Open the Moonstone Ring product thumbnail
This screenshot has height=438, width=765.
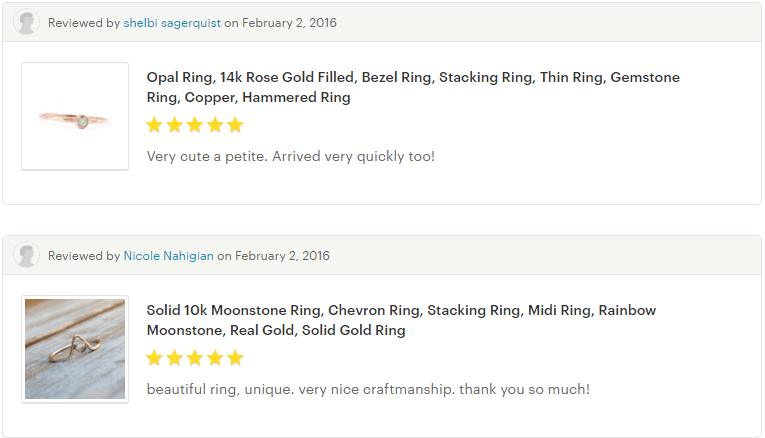pyautogui.click(x=75, y=349)
